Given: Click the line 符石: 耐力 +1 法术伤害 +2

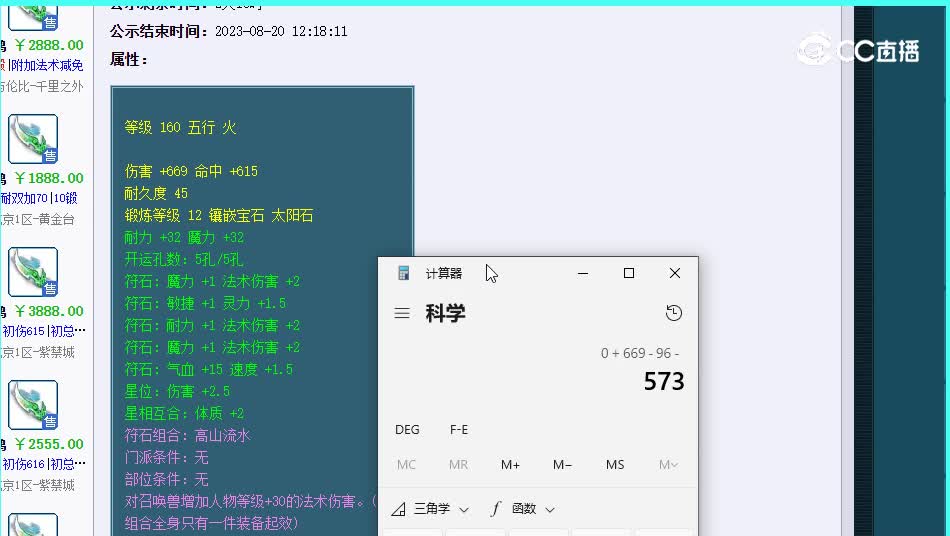Looking at the screenshot, I should 212,325.
